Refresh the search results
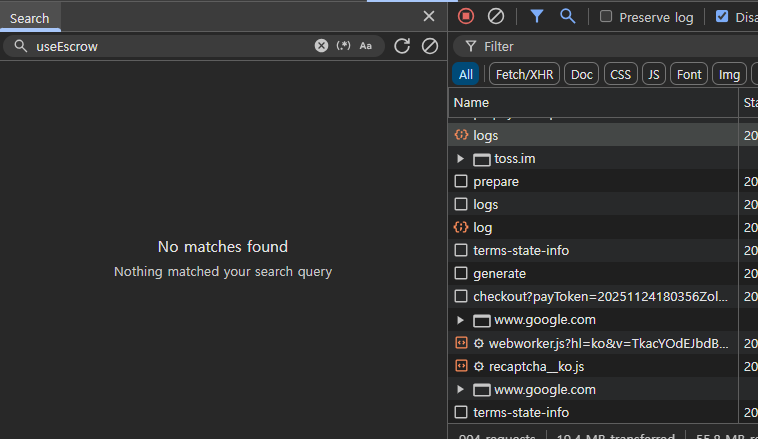The width and height of the screenshot is (758, 439). click(x=402, y=46)
